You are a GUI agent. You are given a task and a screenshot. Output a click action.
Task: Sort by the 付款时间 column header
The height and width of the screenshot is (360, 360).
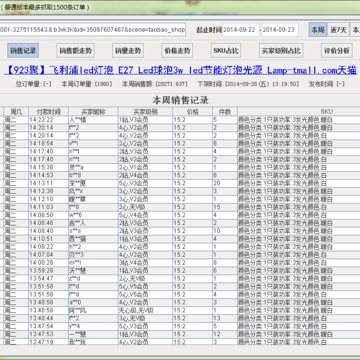(x=48, y=112)
